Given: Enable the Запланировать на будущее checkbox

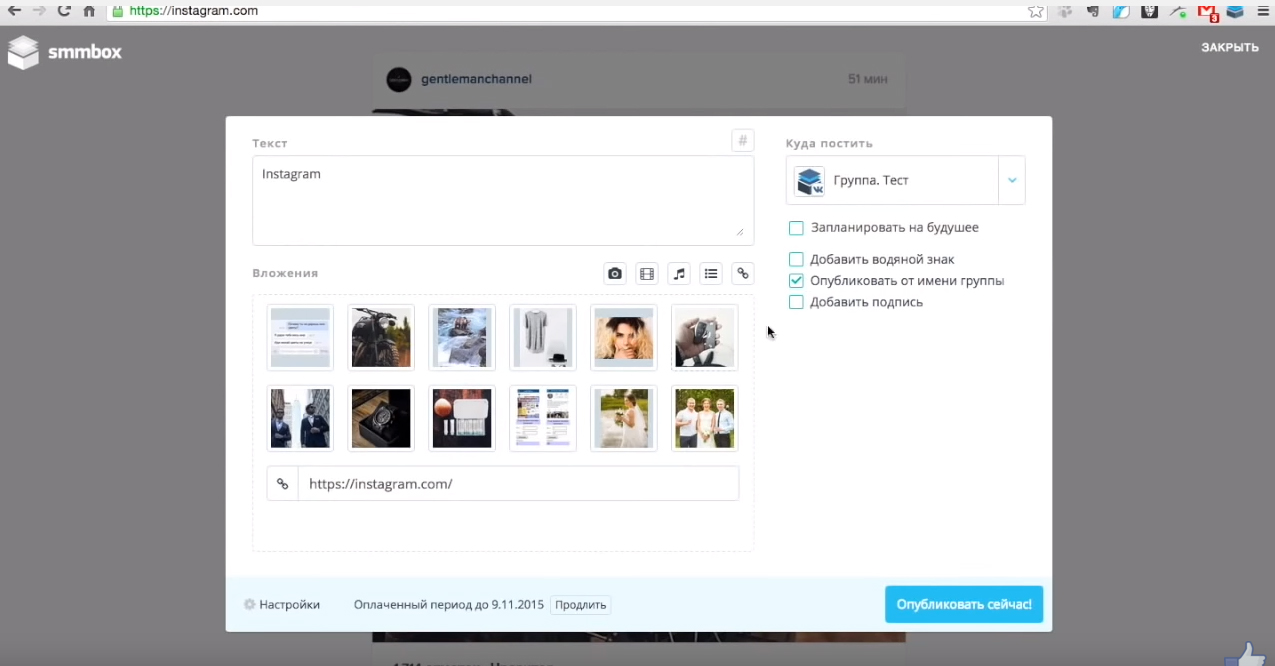Looking at the screenshot, I should (x=796, y=228).
